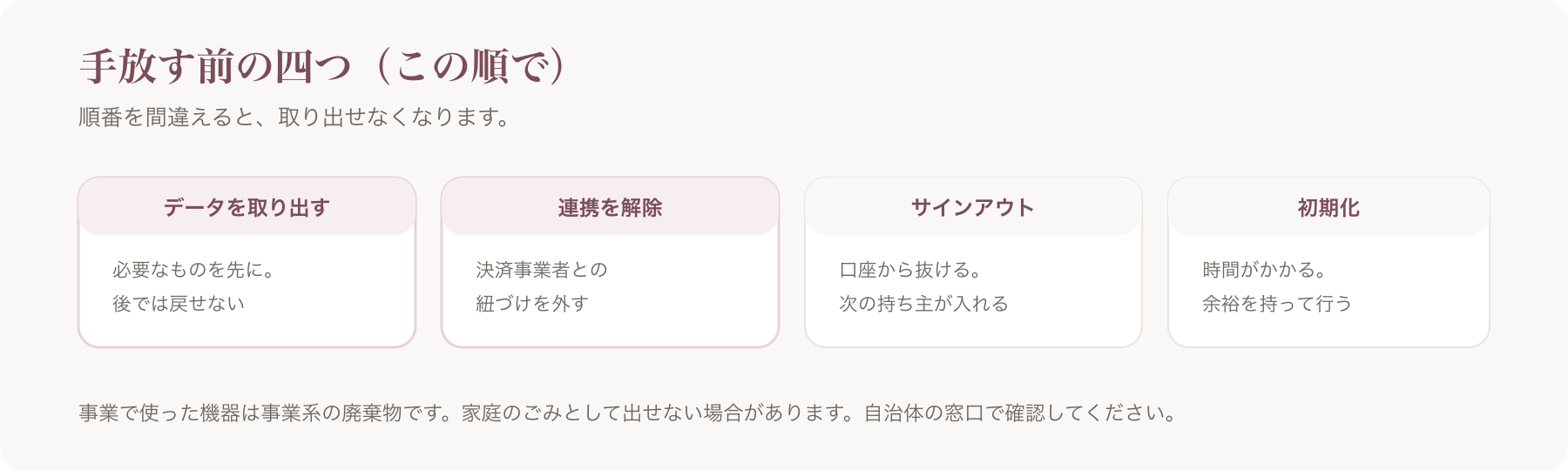Click the データを取り出す card header
Viewport: 1568px width, 470px height.
point(247,207)
